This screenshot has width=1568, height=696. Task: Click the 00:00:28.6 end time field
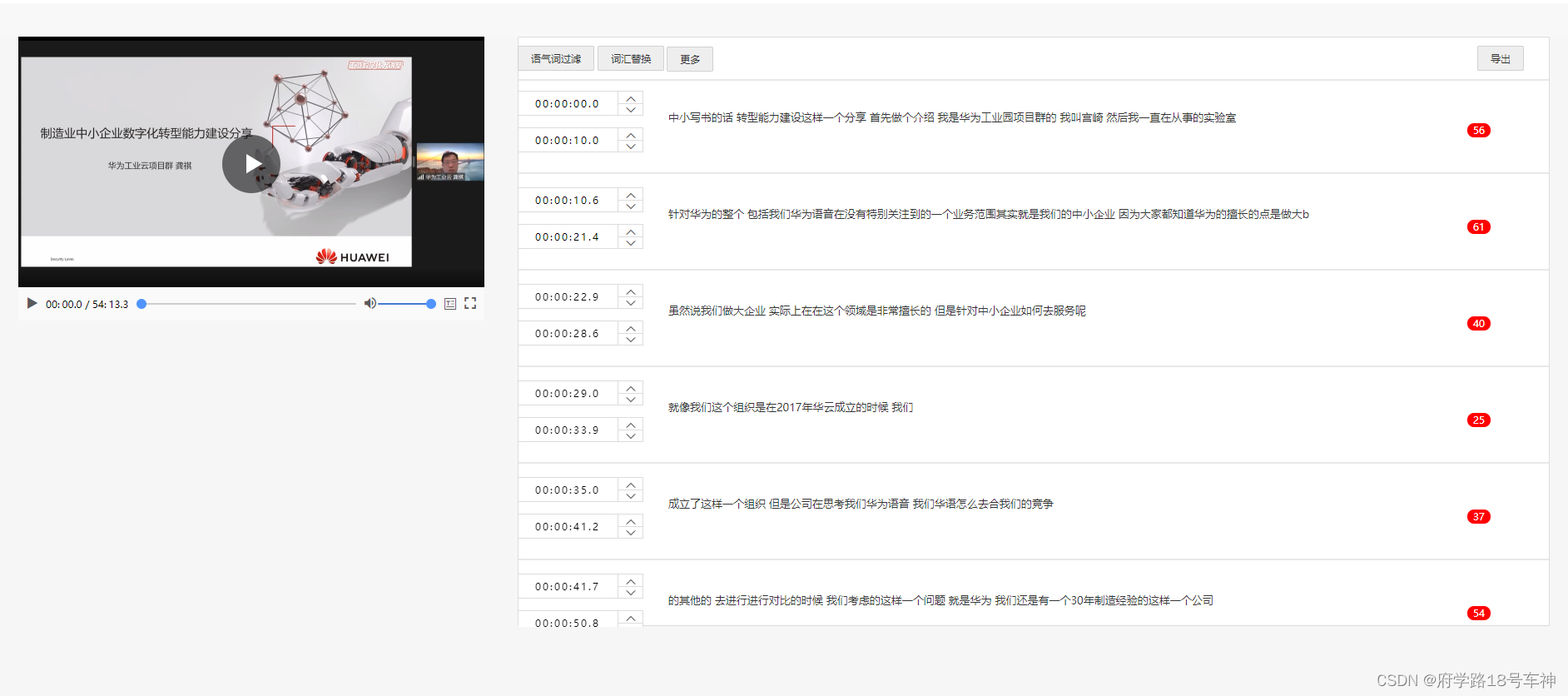pyautogui.click(x=568, y=333)
